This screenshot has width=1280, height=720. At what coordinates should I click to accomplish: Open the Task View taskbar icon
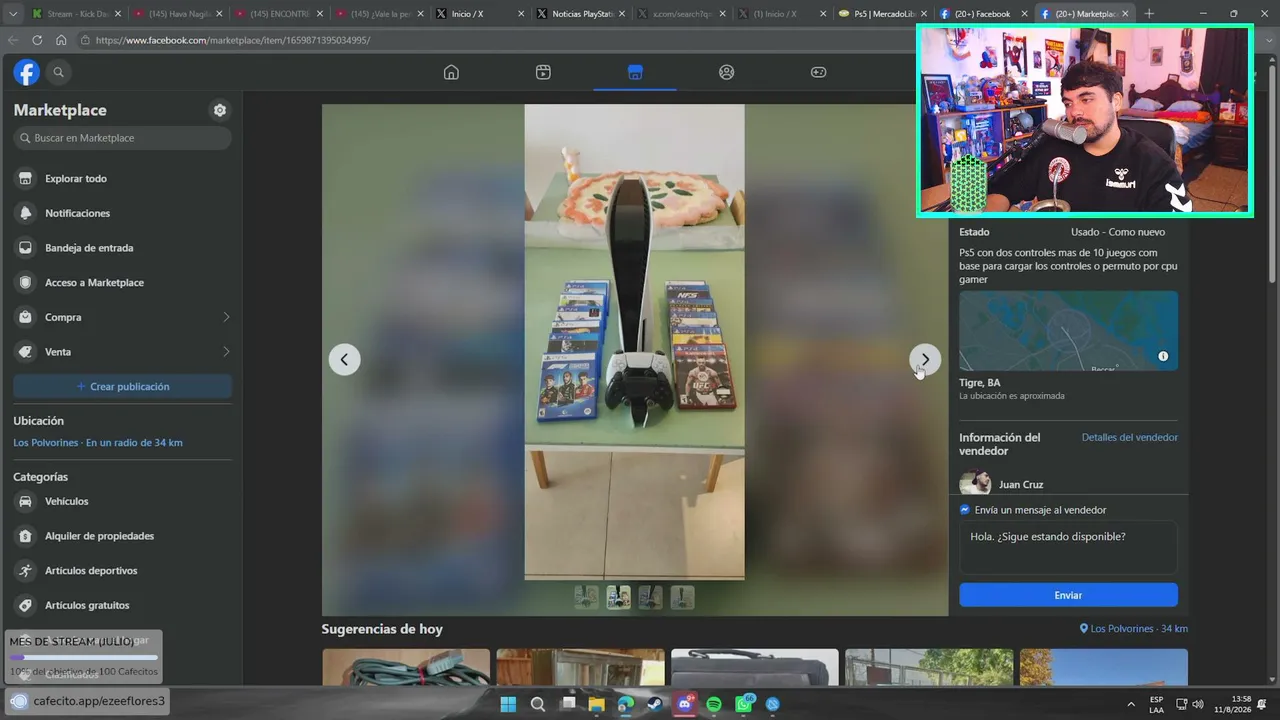[x=568, y=704]
